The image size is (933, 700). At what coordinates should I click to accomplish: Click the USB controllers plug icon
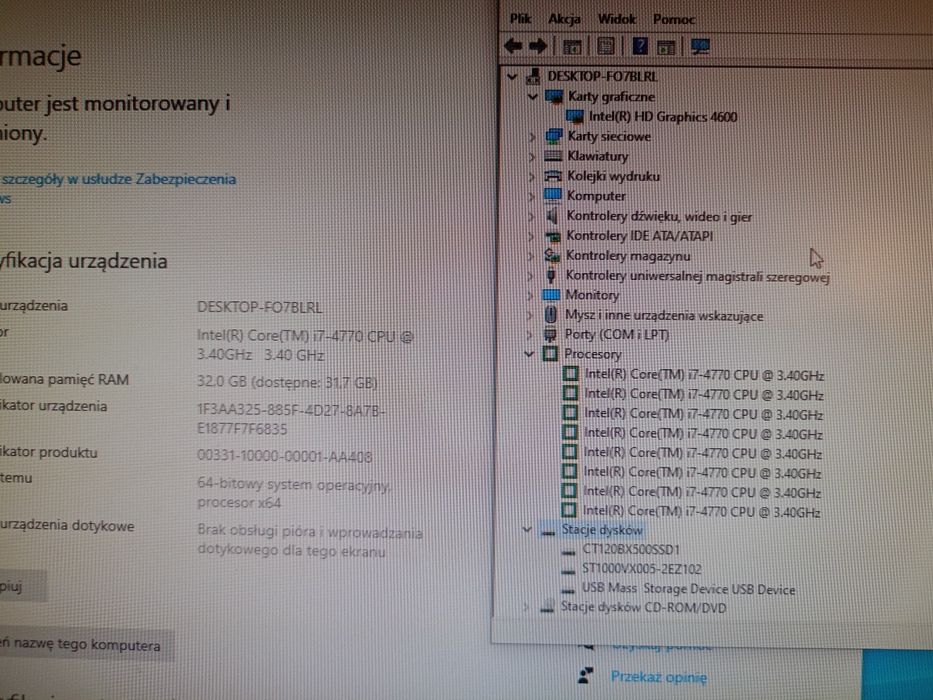(x=551, y=276)
